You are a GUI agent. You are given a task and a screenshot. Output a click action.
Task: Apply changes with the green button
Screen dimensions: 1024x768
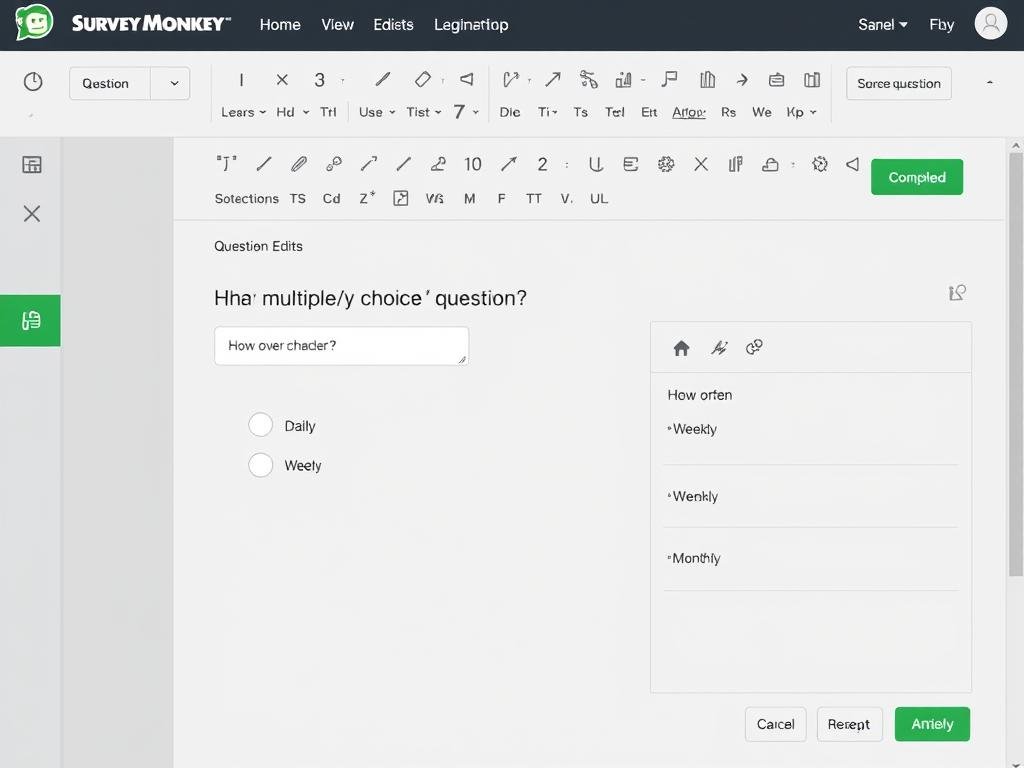(x=931, y=723)
